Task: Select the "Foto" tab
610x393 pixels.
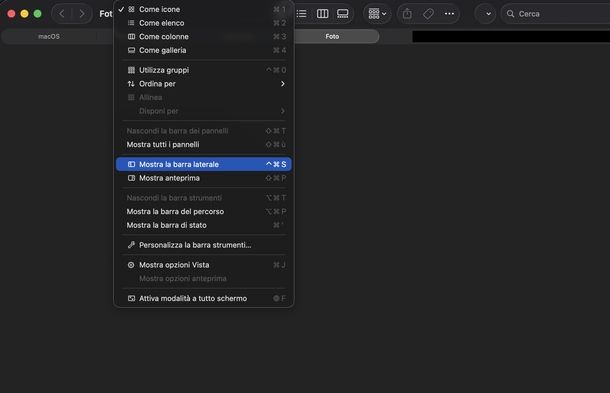Action: coord(332,36)
